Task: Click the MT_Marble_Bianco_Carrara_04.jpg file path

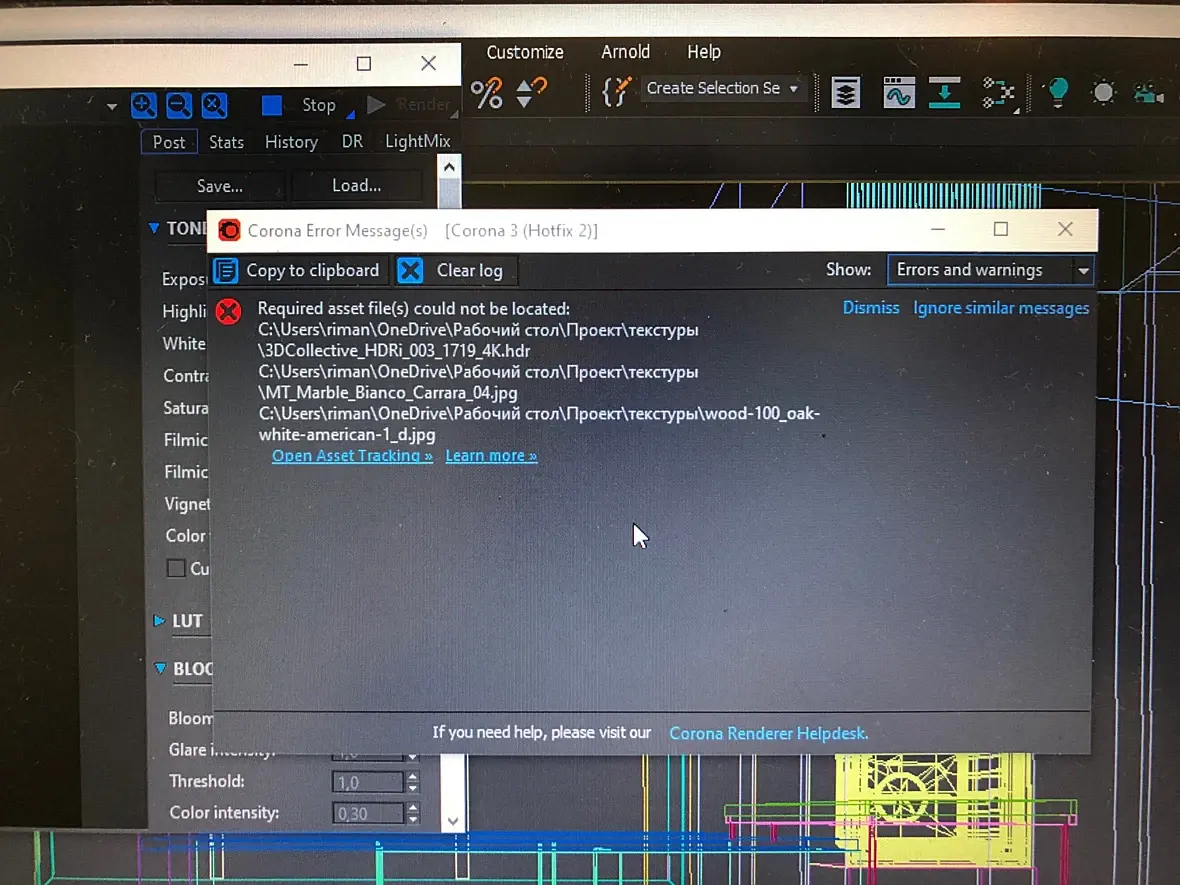Action: tap(388, 393)
